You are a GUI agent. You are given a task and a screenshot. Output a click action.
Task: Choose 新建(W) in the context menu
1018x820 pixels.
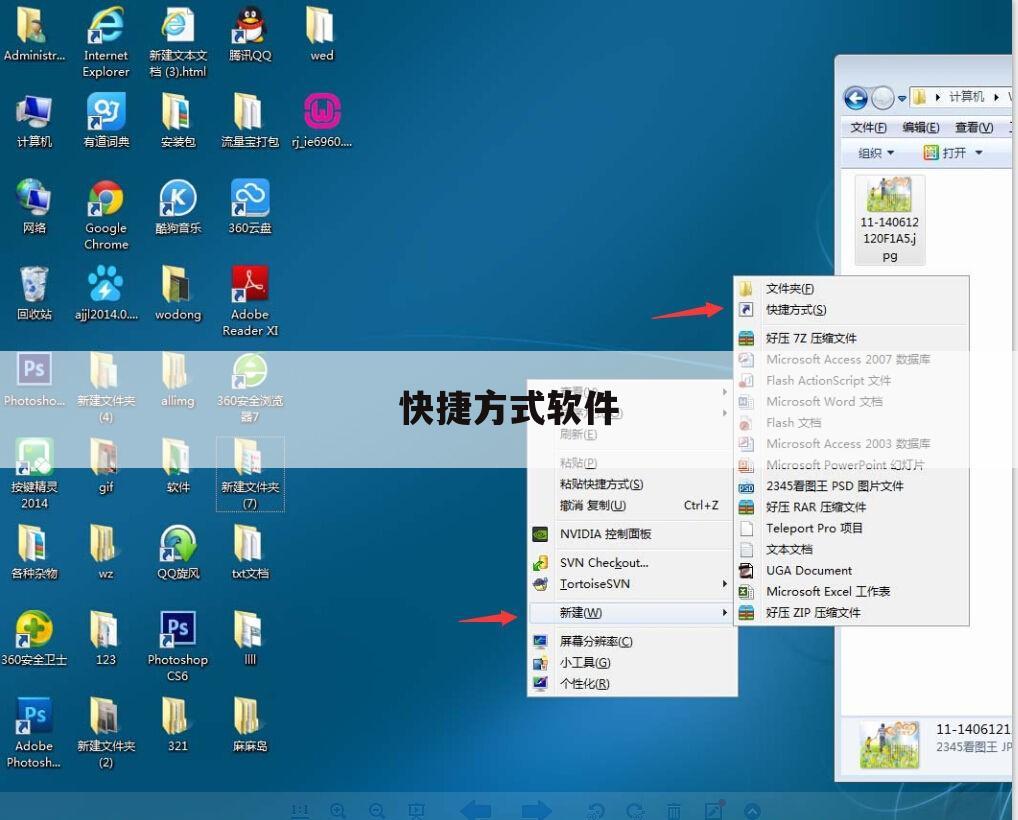click(631, 612)
